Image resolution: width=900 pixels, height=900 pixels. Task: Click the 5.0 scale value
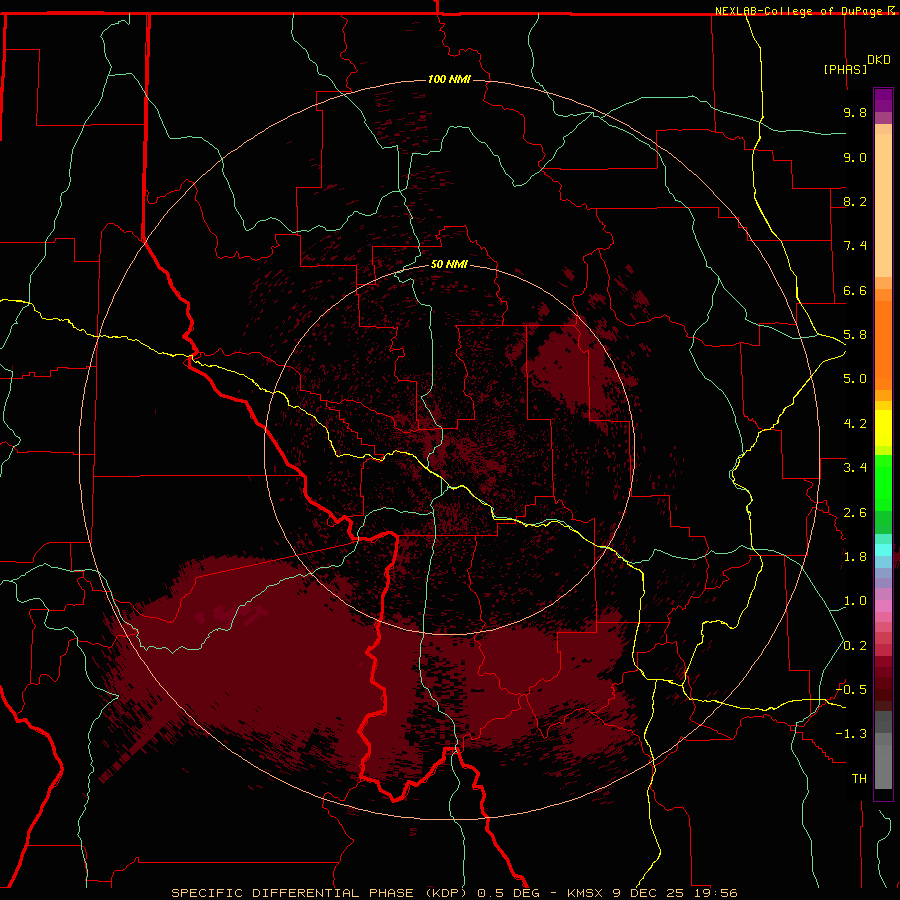pyautogui.click(x=855, y=379)
